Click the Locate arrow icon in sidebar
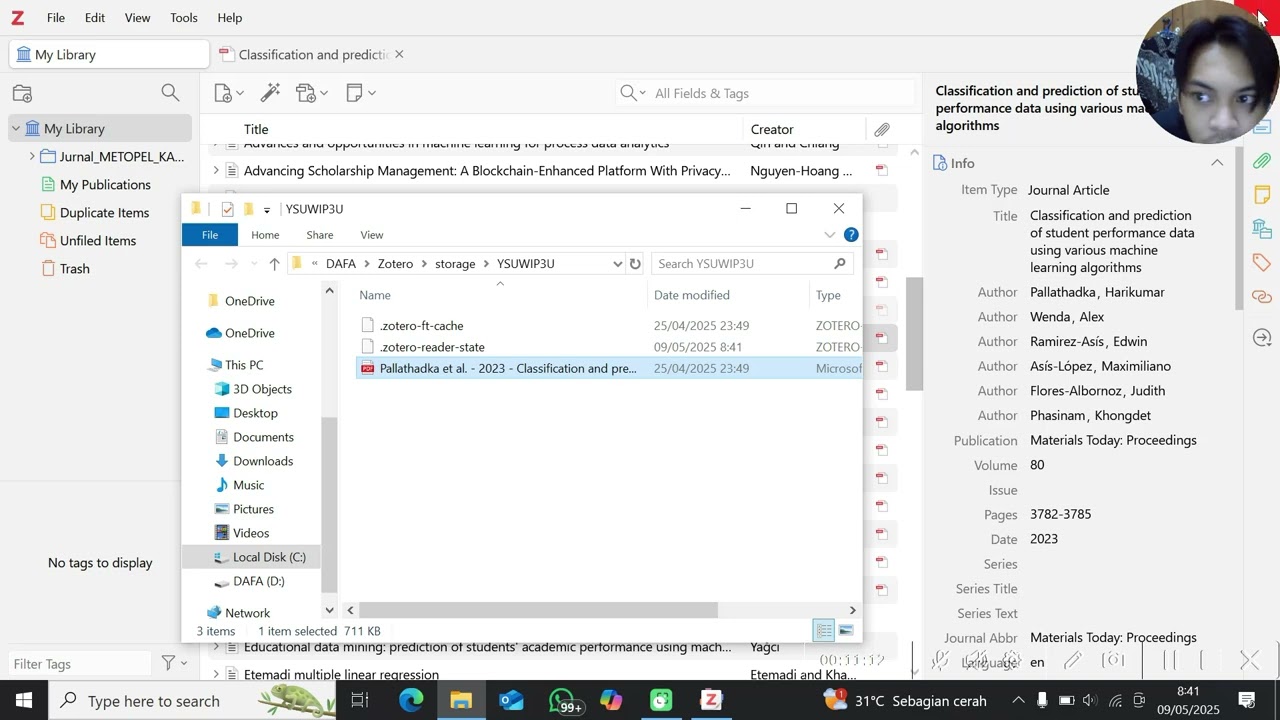Screen dimensions: 1280x720 (1262, 338)
